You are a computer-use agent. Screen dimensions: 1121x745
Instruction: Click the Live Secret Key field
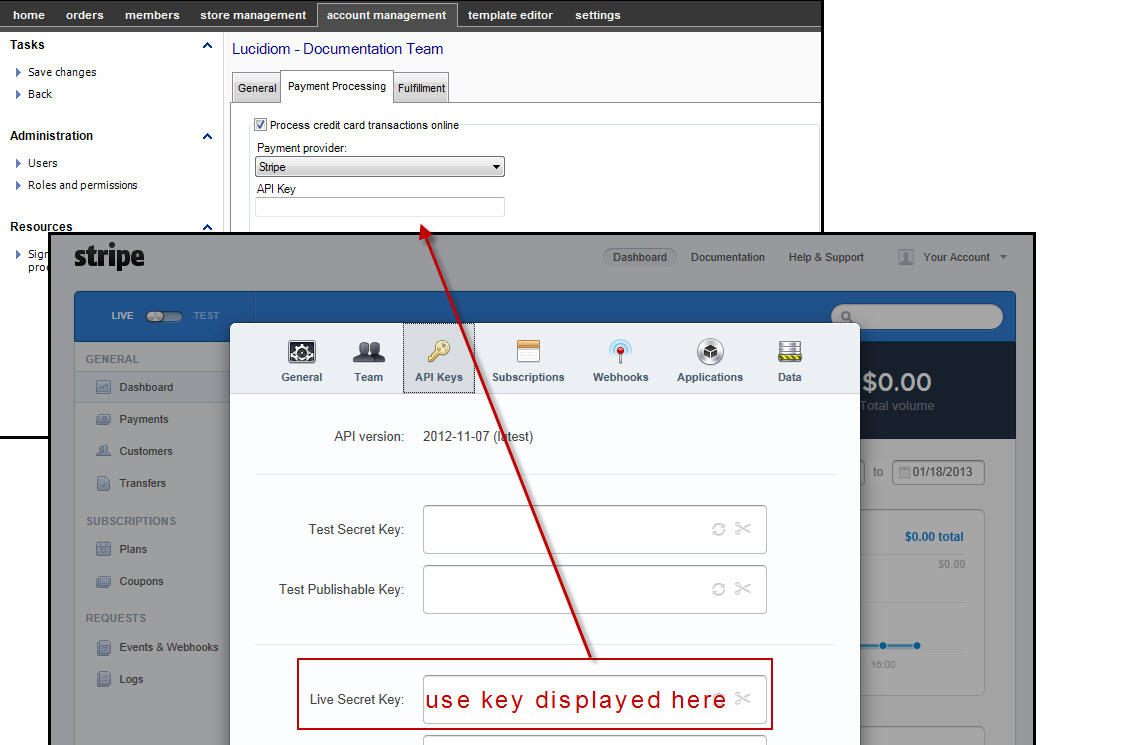(595, 700)
